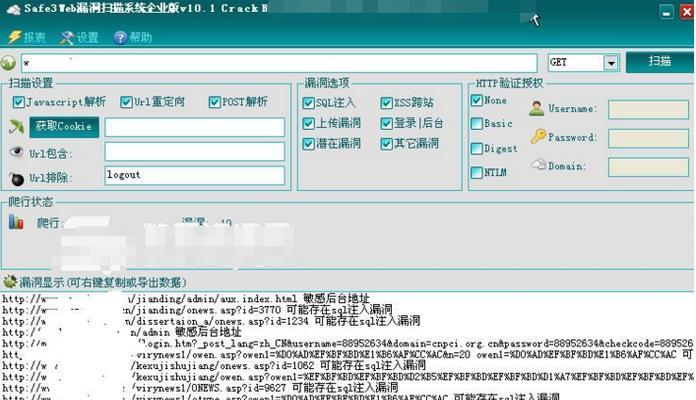Enable Digest authentication checkbox
The image size is (696, 400).
coord(477,148)
